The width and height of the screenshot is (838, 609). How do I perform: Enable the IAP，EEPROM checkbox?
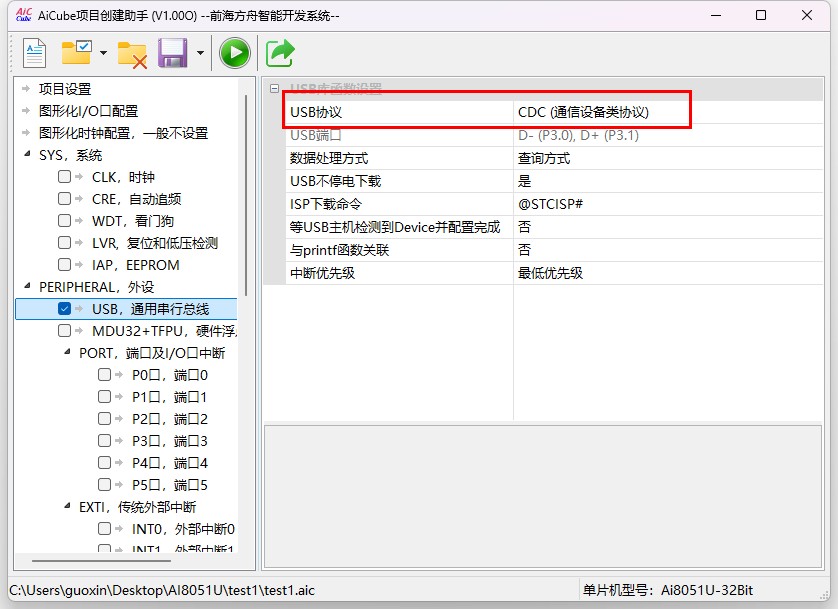click(64, 264)
